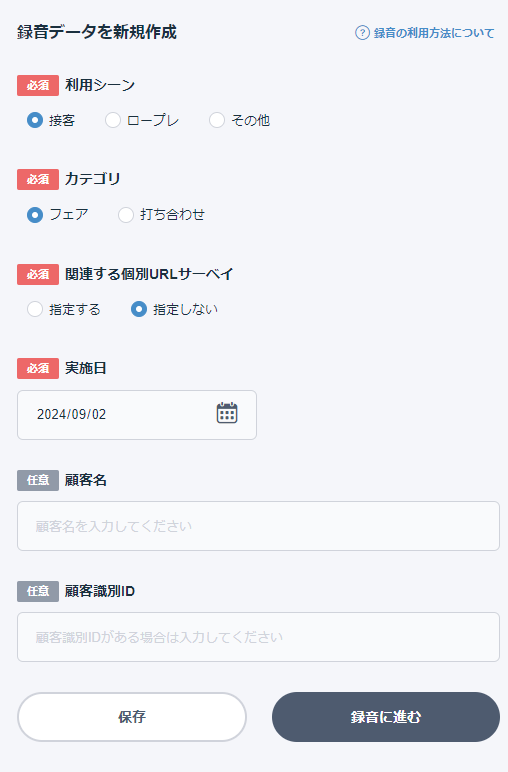508x772 pixels.
Task: Click the 保存 button
Action: [x=132, y=717]
